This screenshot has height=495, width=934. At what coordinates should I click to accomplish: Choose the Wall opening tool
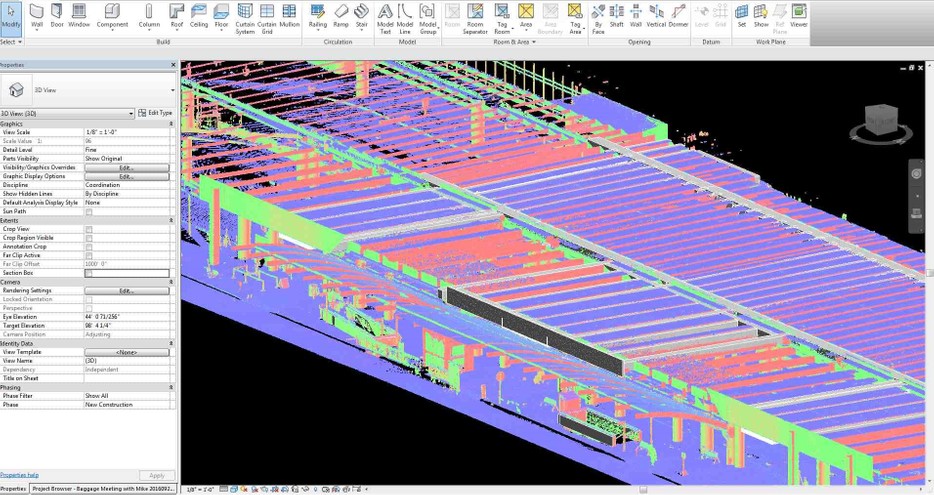(636, 17)
